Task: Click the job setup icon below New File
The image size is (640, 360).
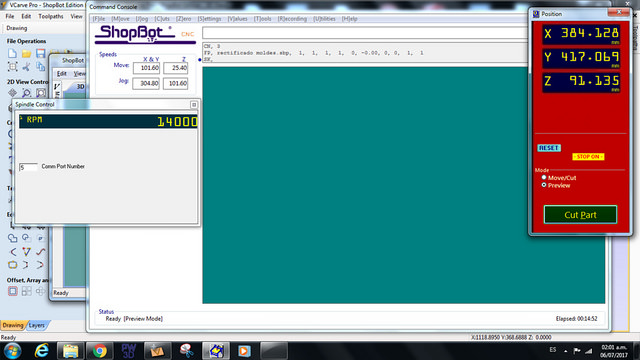Action: point(12,67)
